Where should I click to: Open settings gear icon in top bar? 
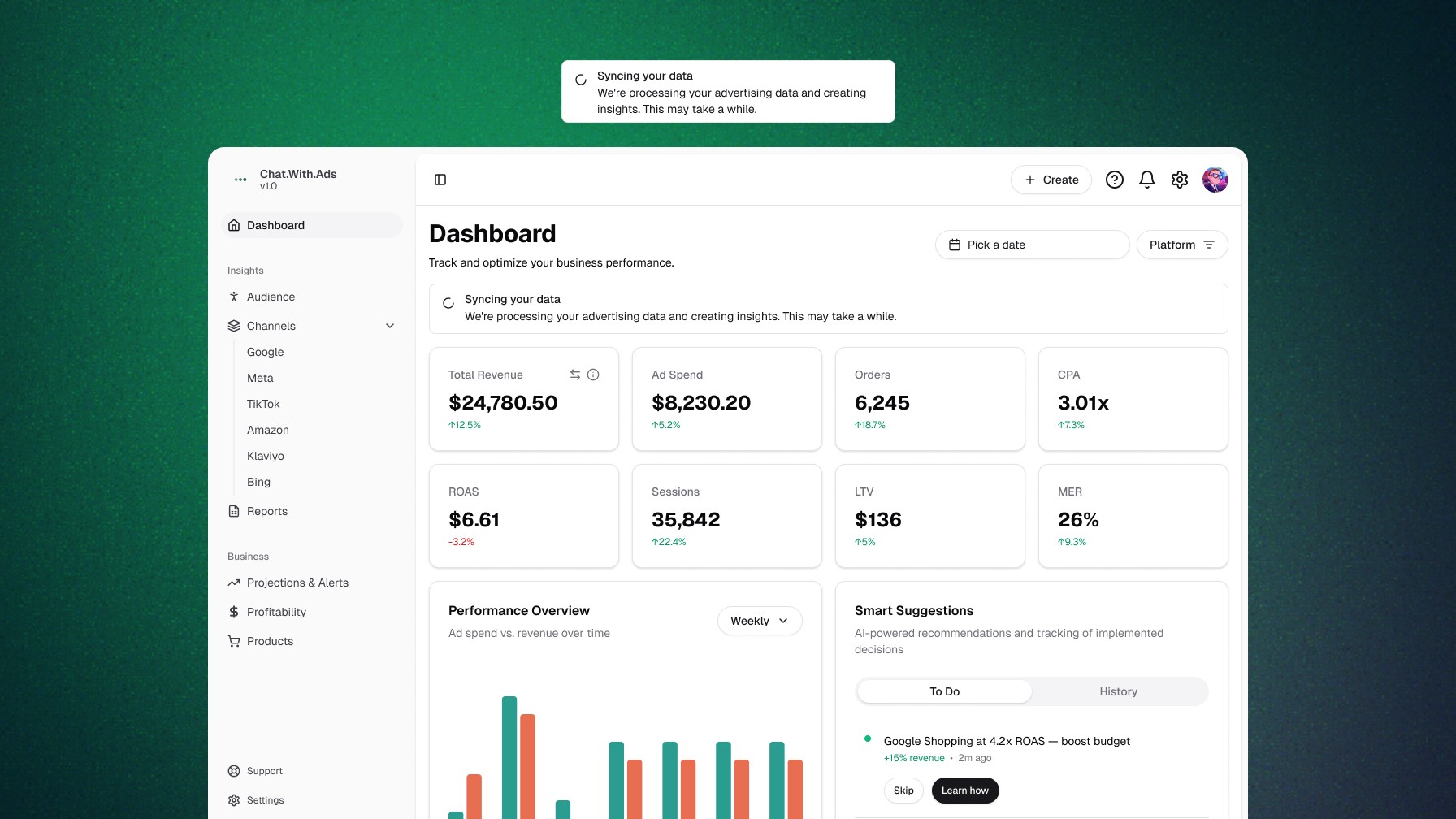1180,180
